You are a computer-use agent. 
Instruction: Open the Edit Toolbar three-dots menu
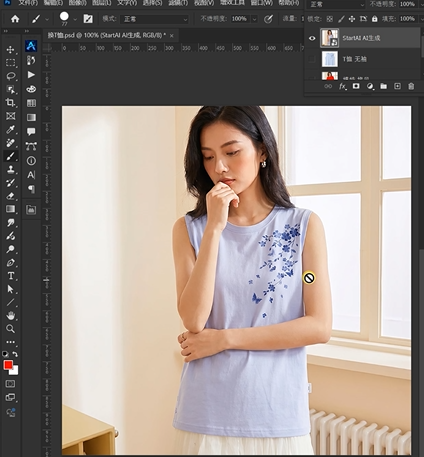[x=10, y=342]
